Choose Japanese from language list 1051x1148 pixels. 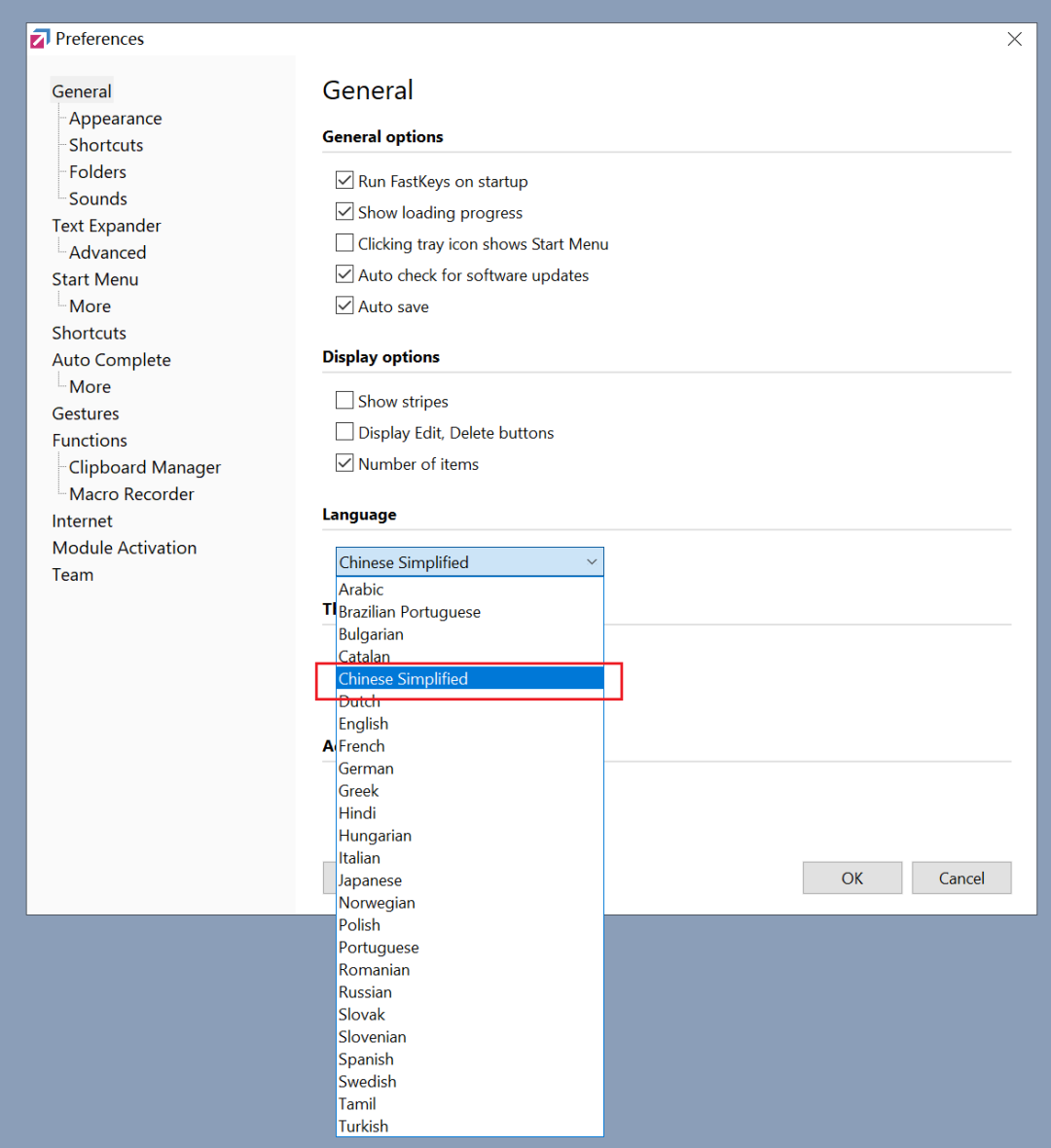(x=469, y=880)
